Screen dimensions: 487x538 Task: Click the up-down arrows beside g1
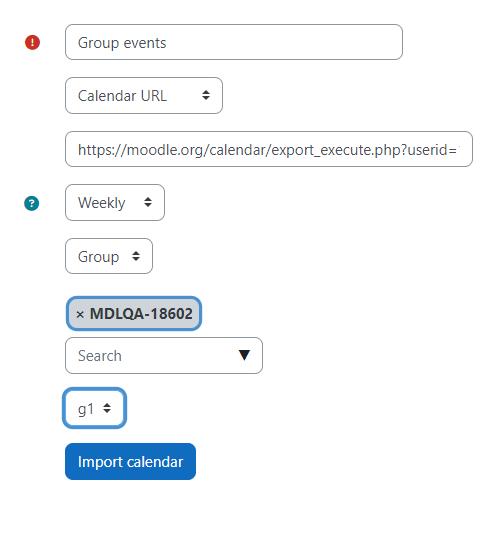(x=107, y=408)
